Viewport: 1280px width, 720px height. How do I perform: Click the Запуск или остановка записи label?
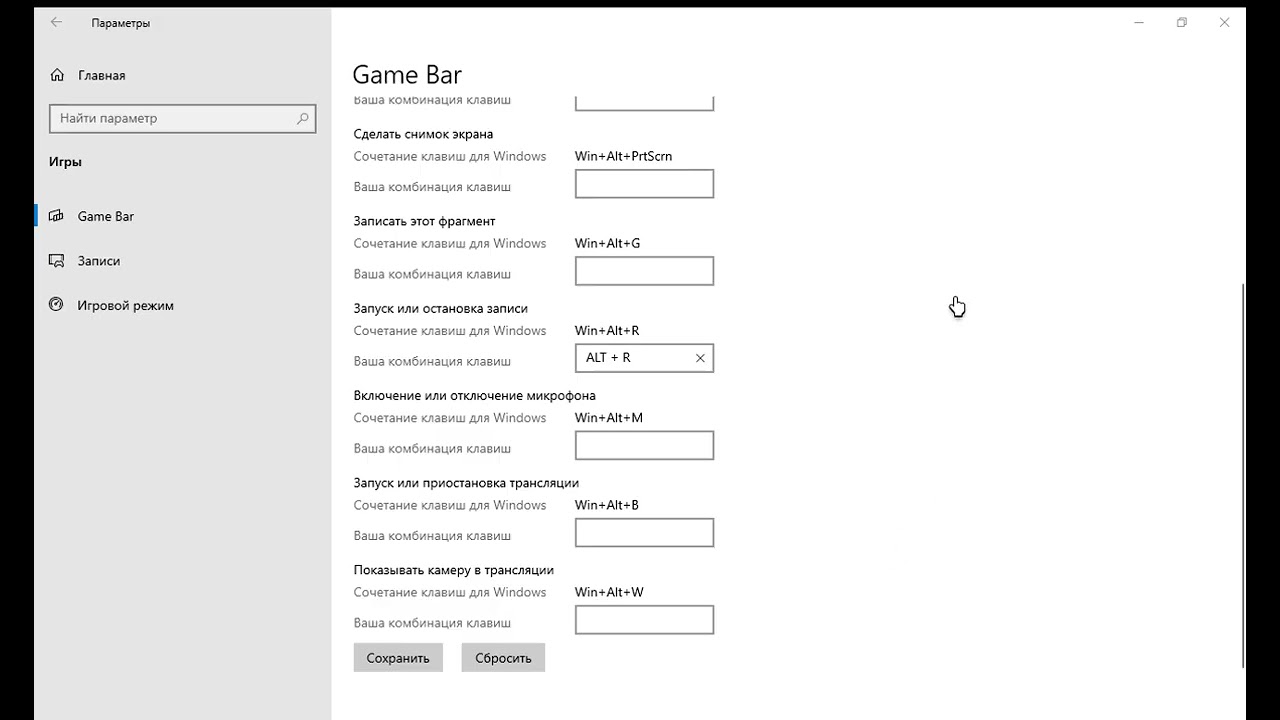coord(441,308)
